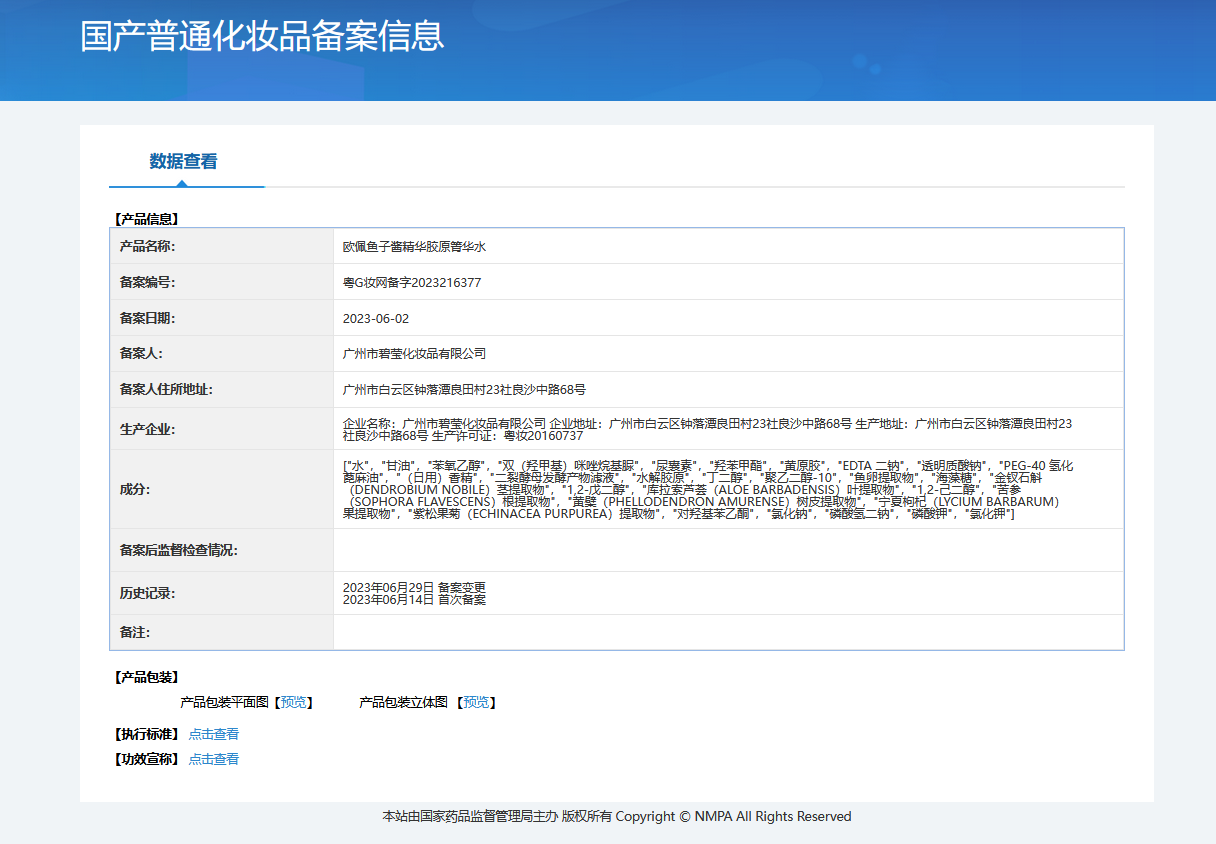Click the empty 备注 value cell
Viewport: 1216px width, 844px height.
coord(728,633)
